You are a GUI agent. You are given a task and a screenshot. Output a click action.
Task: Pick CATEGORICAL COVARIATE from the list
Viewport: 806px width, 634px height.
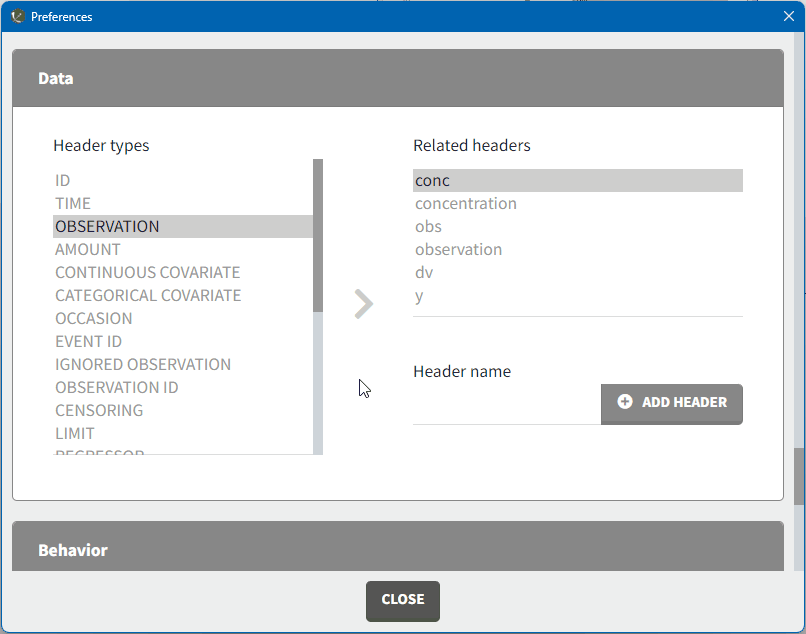148,296
